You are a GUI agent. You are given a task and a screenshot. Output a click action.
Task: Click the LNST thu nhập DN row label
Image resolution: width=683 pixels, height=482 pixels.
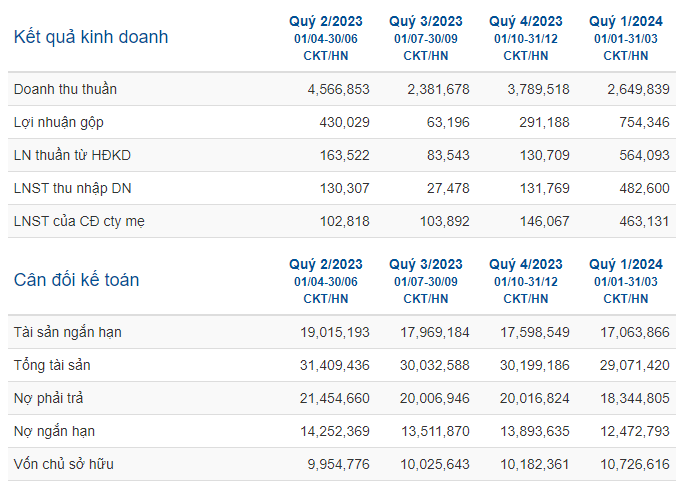(72, 189)
